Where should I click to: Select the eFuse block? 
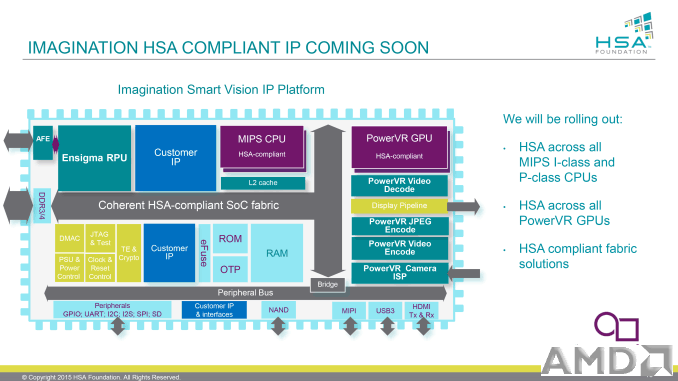click(x=204, y=253)
